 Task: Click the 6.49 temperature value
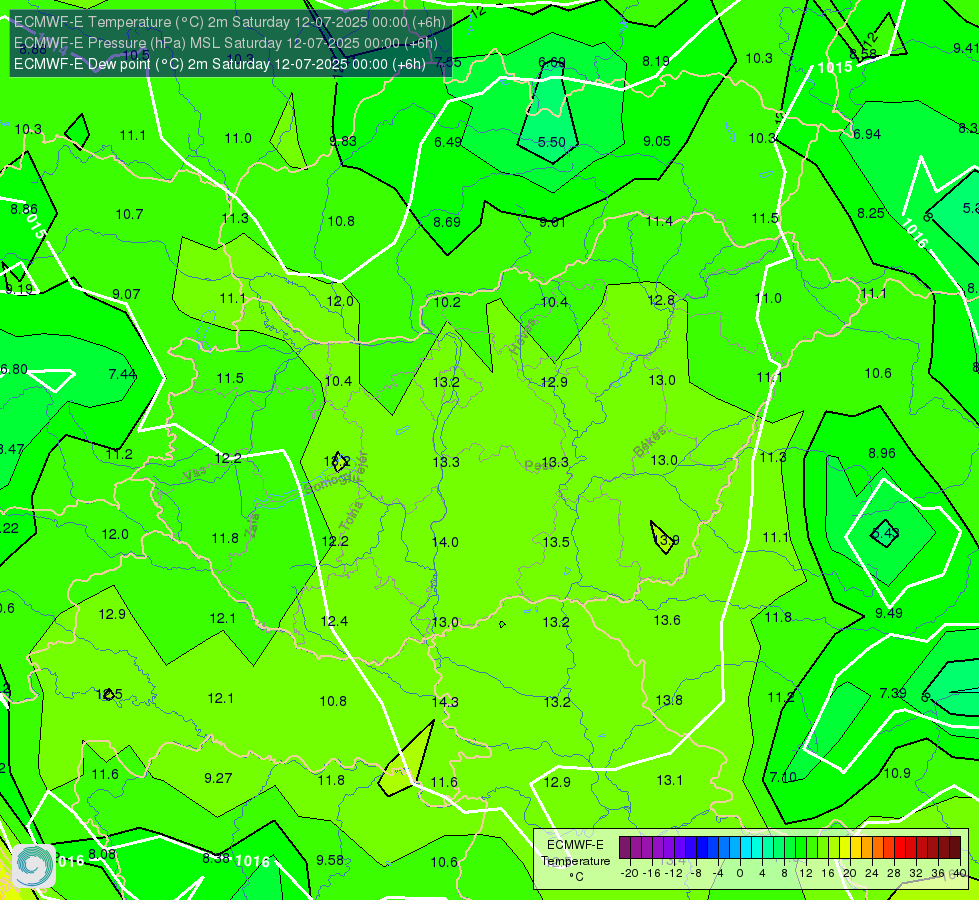click(448, 142)
